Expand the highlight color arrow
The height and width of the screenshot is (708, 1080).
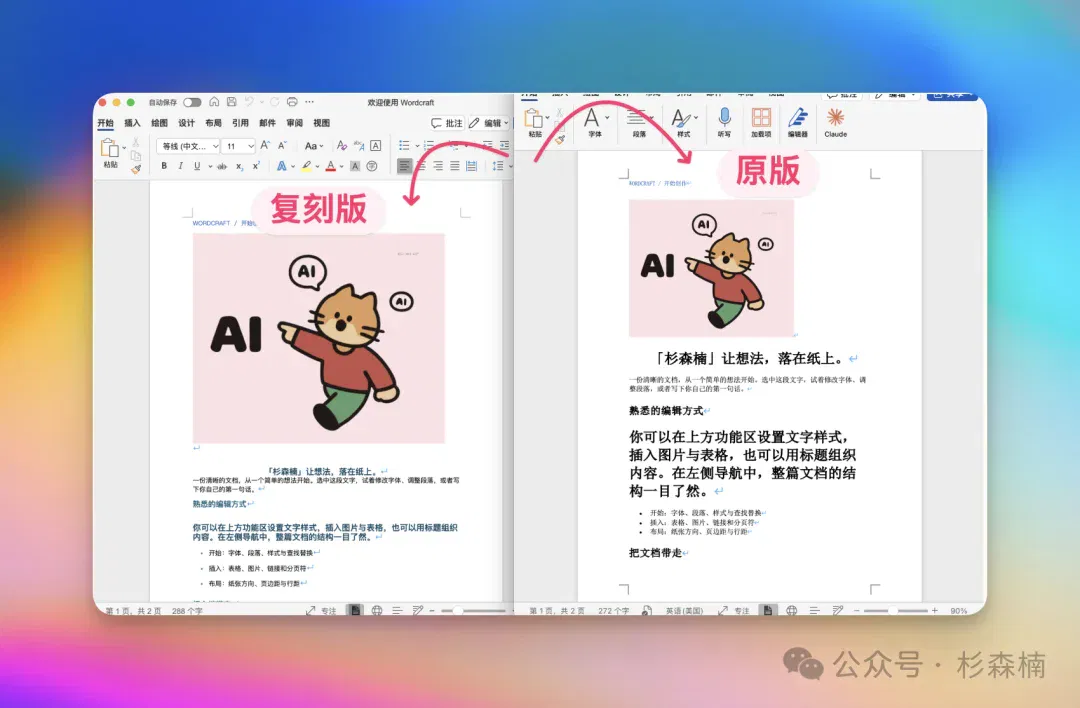[x=318, y=167]
